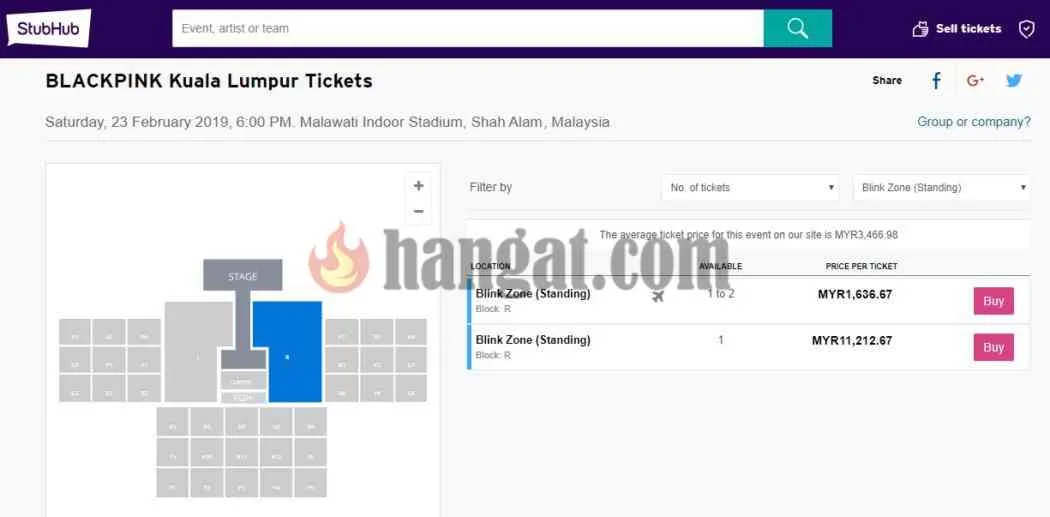This screenshot has height=517, width=1050.
Task: Click the StubHub logo
Action: [x=49, y=28]
